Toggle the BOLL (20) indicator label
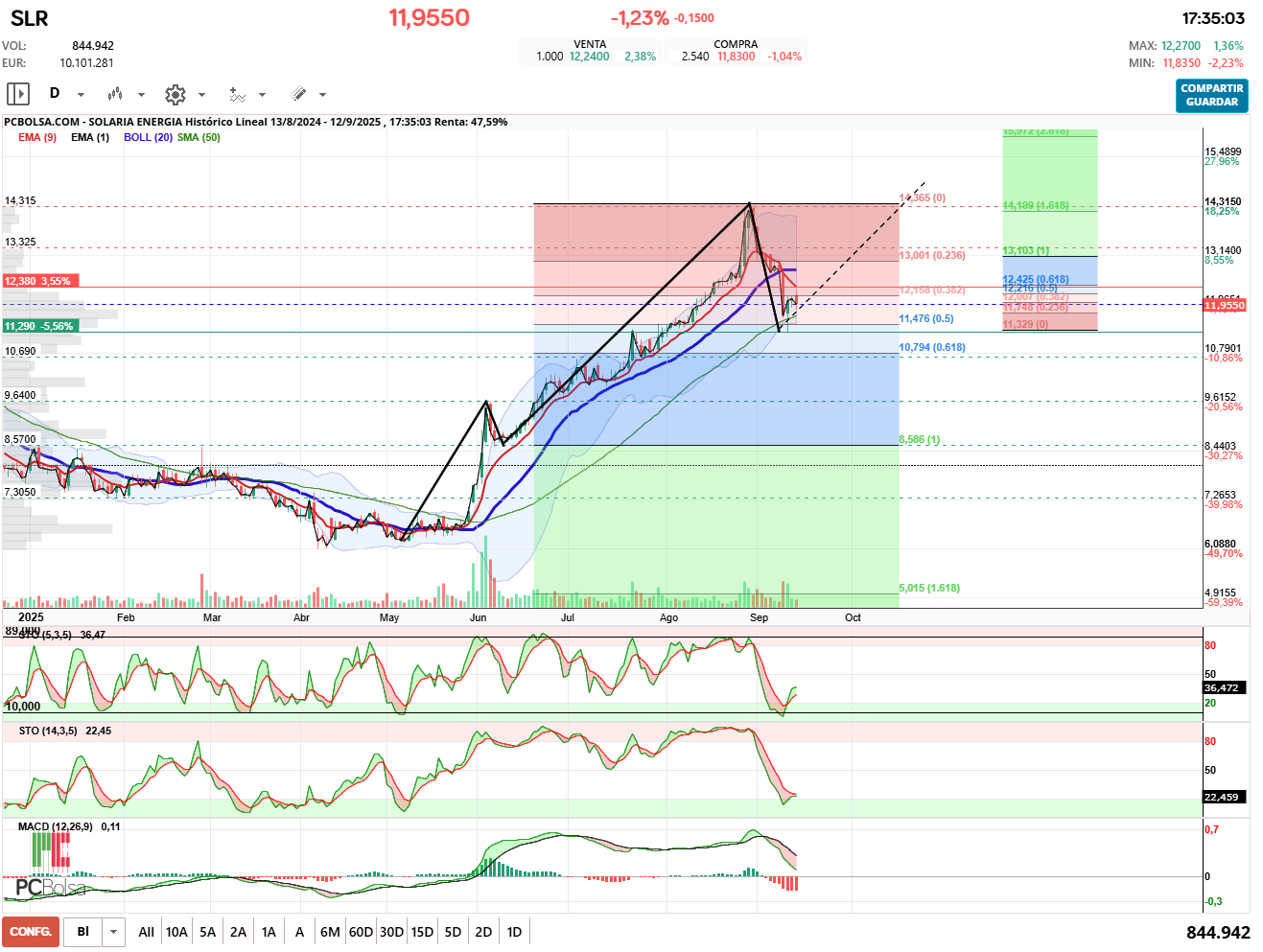 (x=148, y=137)
